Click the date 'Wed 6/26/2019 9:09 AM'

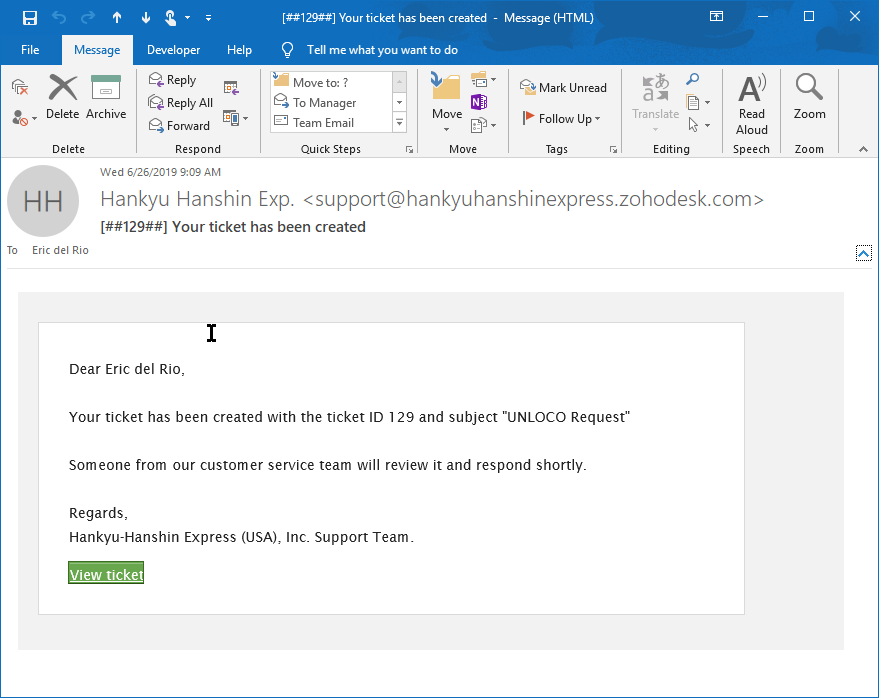coord(160,172)
